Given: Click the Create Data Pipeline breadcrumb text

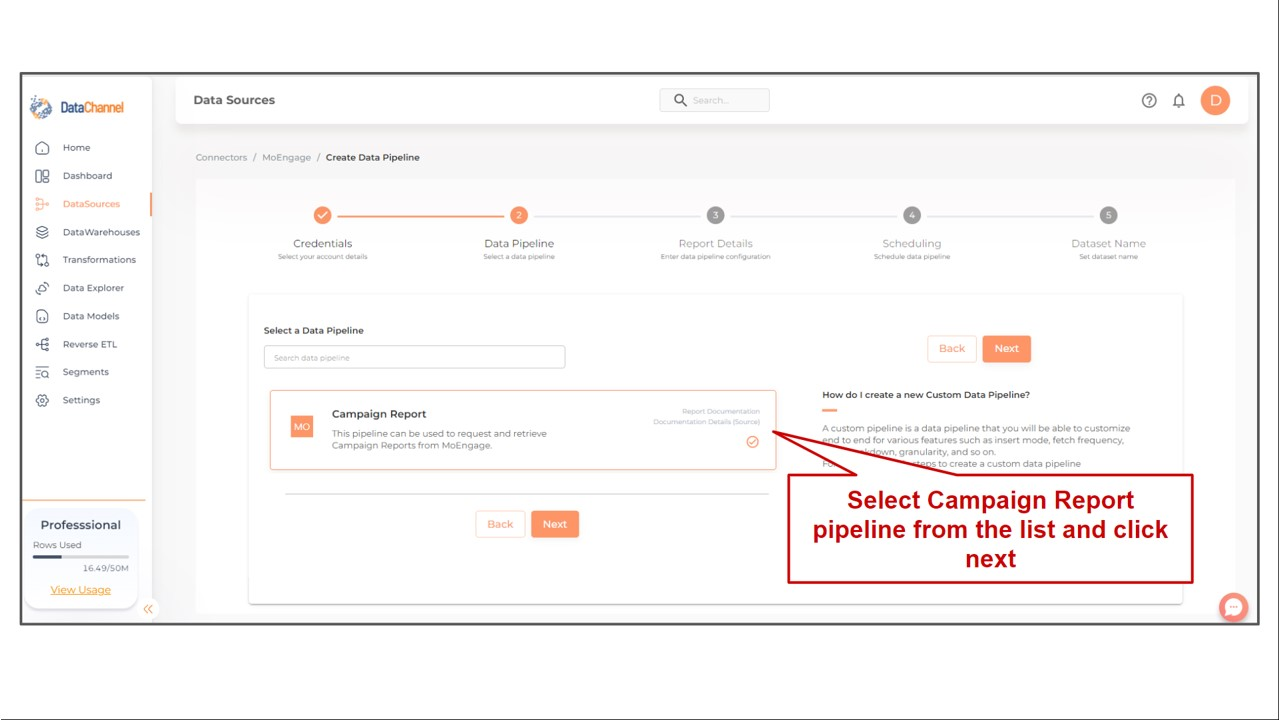Looking at the screenshot, I should tap(372, 157).
